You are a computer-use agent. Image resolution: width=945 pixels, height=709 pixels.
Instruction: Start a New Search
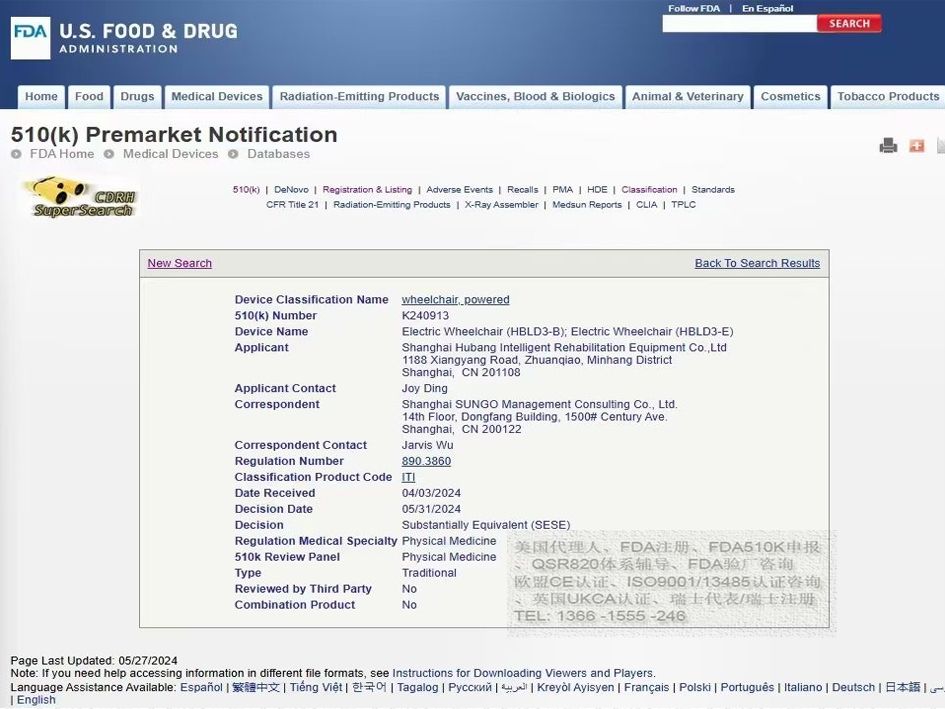pyautogui.click(x=180, y=263)
